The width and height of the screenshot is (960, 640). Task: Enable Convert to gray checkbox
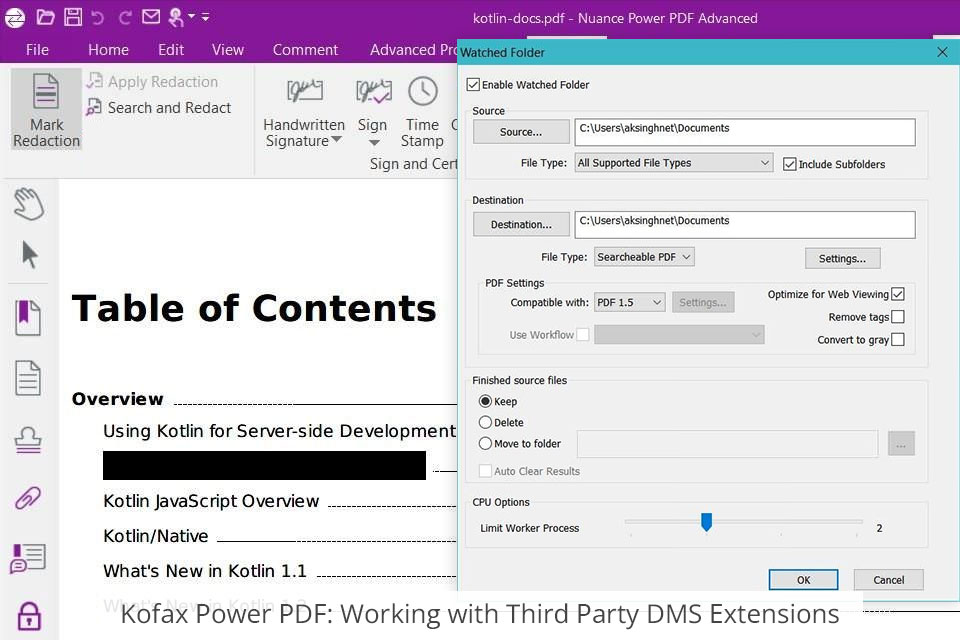898,339
